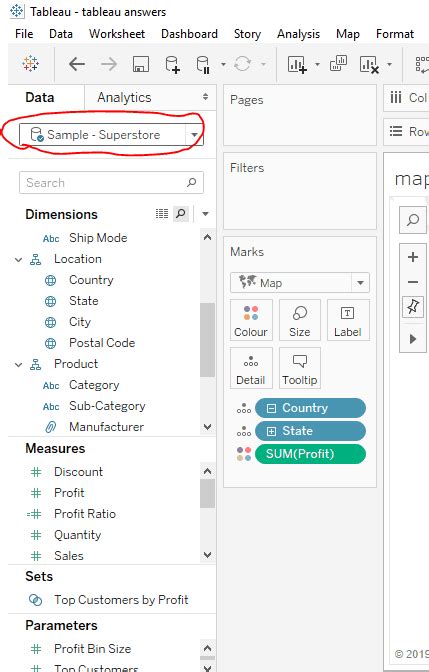Open the Dimensions pane options dropdown arrow
Screen dimensions: 429x672
[x=205, y=214]
